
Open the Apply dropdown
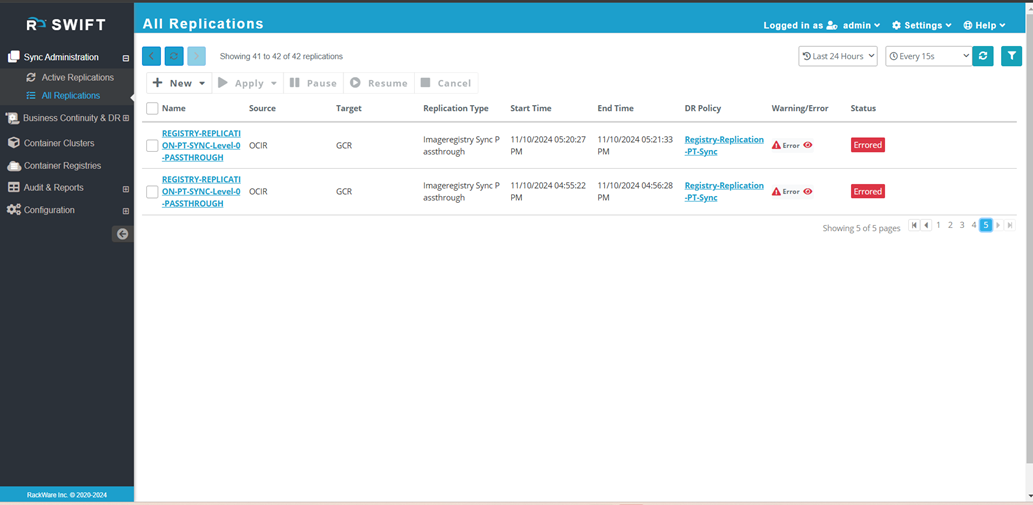pyautogui.click(x=248, y=83)
